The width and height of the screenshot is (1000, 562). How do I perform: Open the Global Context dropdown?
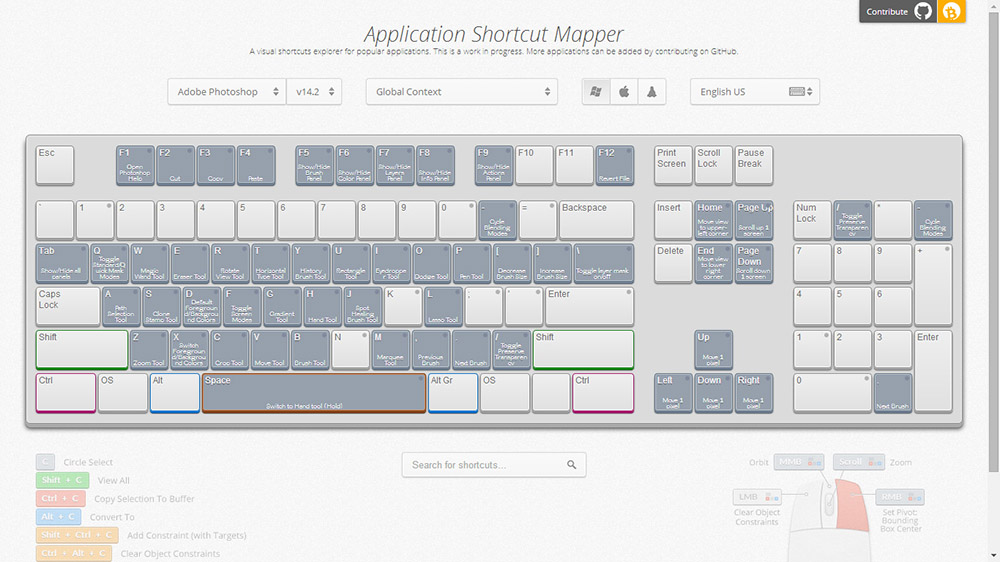click(x=462, y=92)
